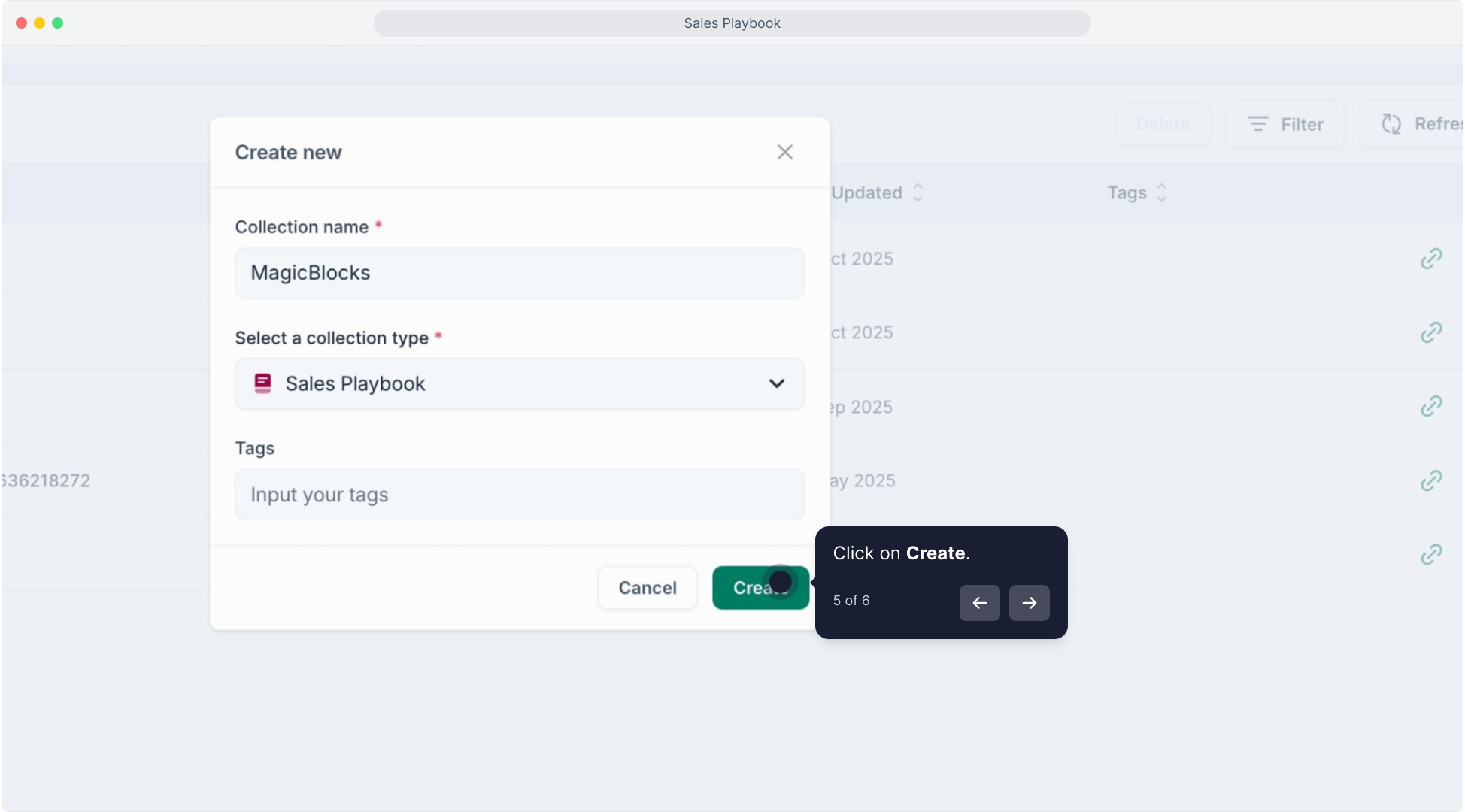Open the collection type dropdown chevron
1465x812 pixels.
[777, 383]
